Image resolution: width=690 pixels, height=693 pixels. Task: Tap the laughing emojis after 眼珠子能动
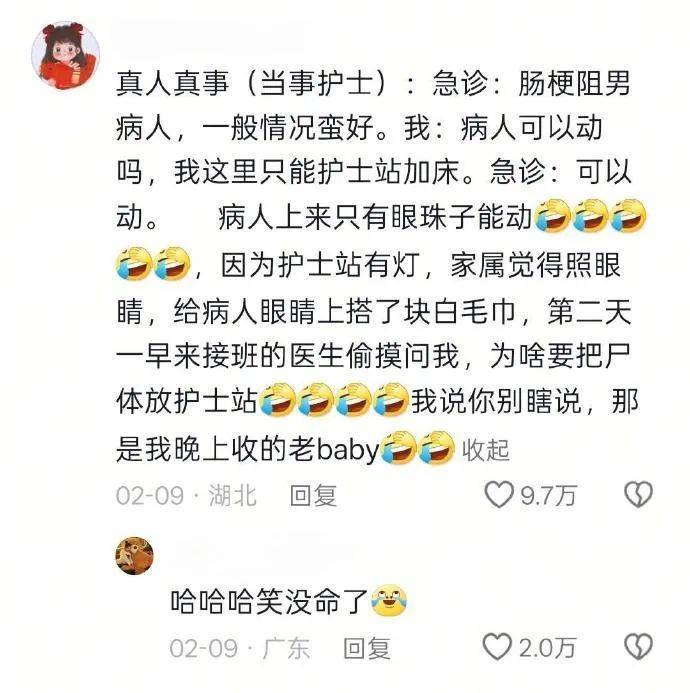point(591,216)
